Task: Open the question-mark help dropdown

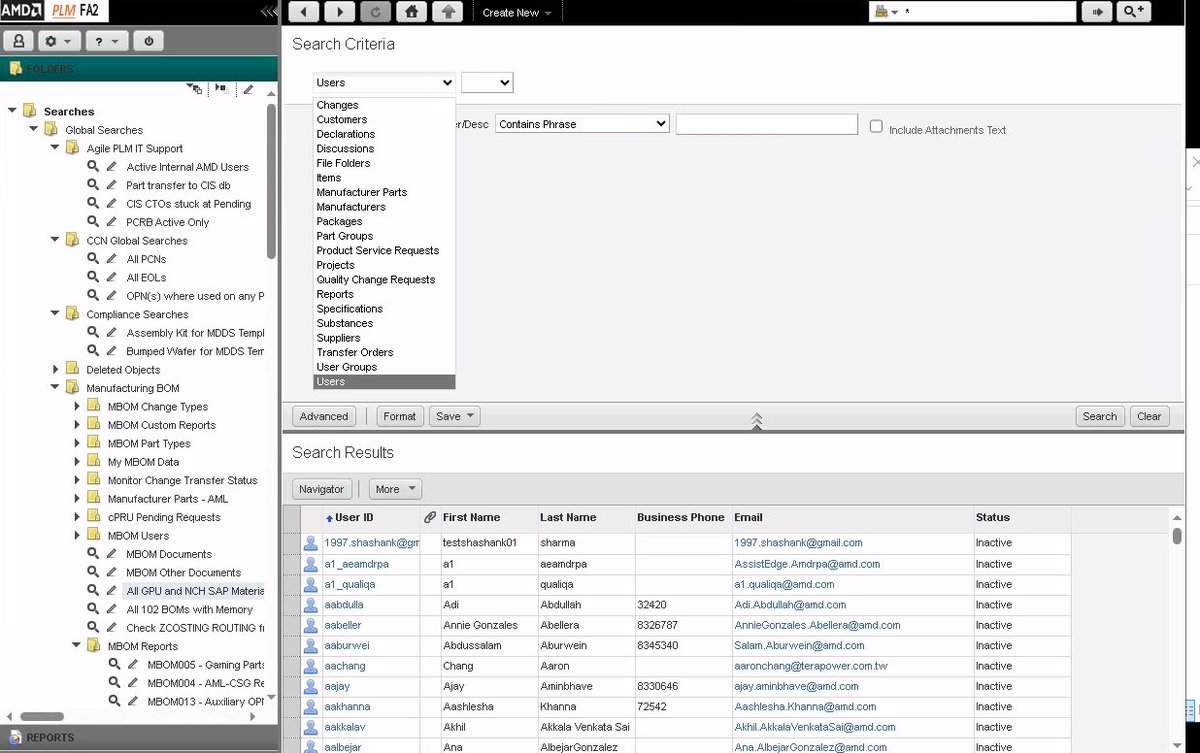Action: point(105,41)
